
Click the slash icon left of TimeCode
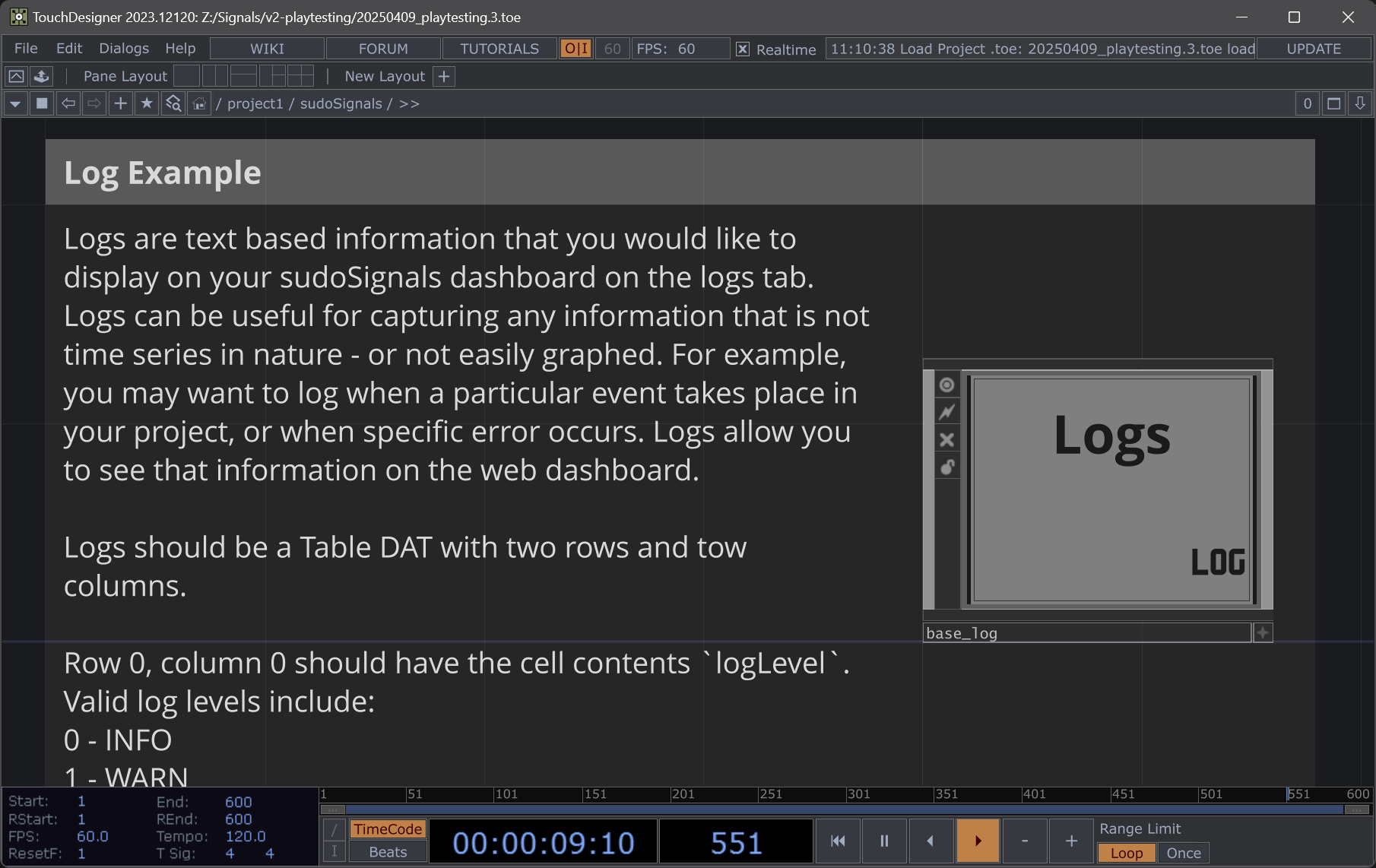(x=334, y=829)
